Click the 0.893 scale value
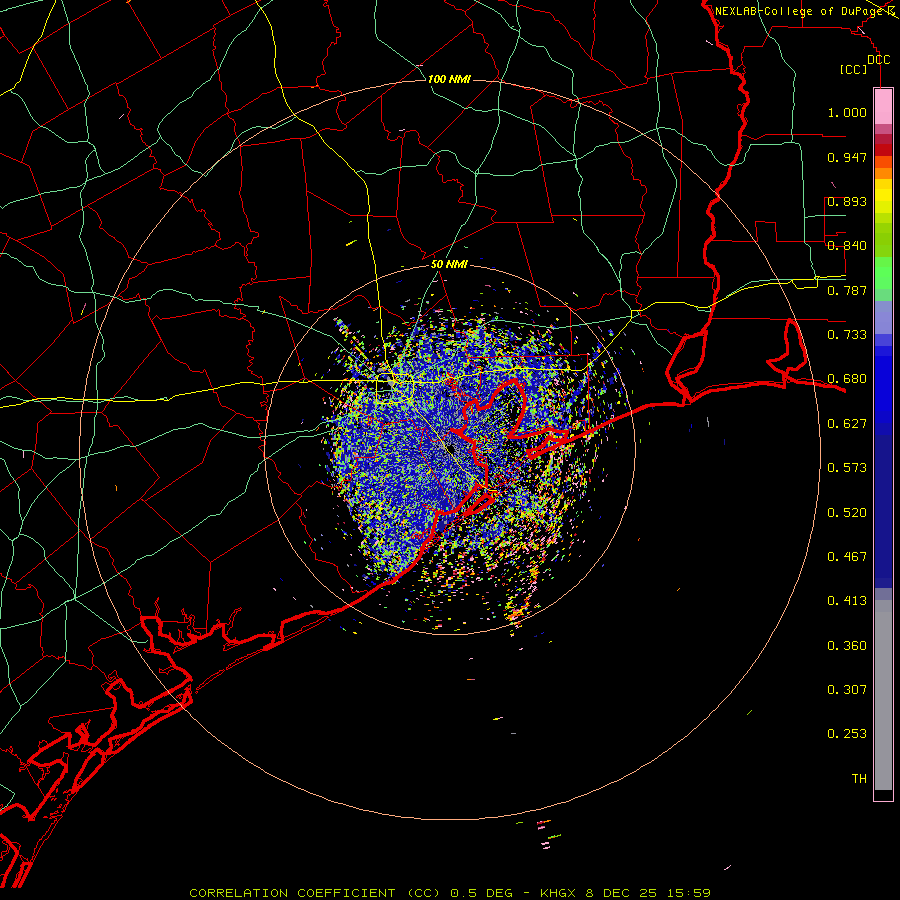Viewport: 900px width, 900px height. click(847, 201)
